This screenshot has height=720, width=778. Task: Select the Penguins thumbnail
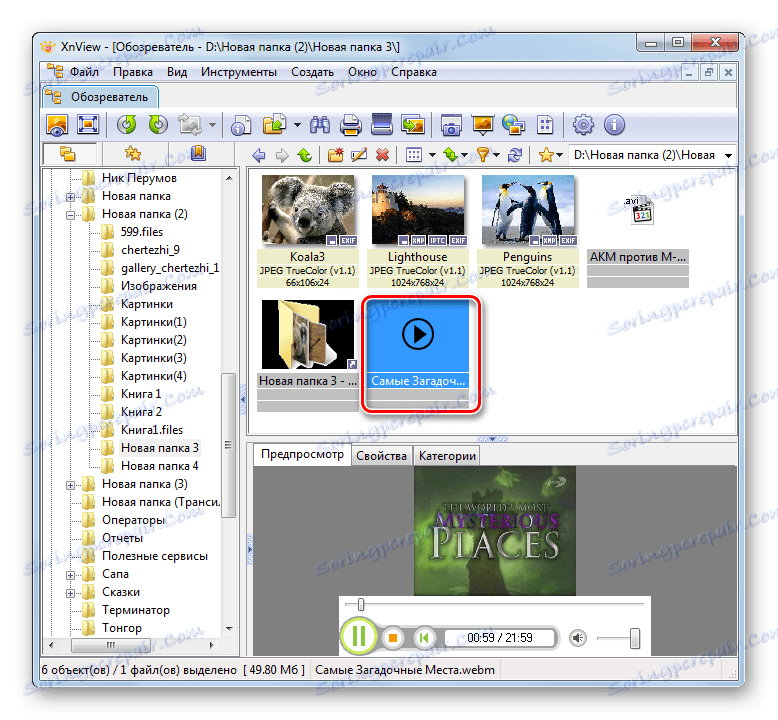tap(527, 231)
